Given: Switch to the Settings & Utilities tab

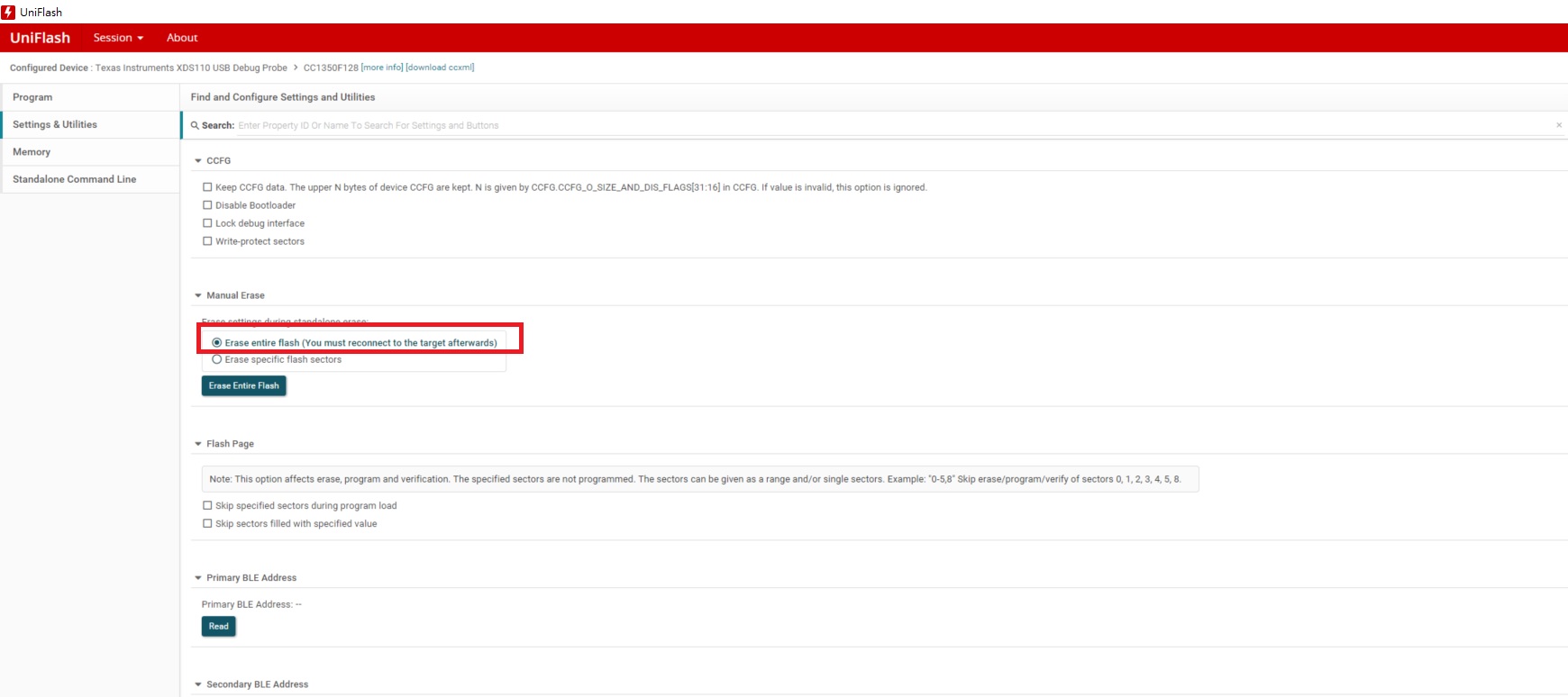Looking at the screenshot, I should 90,124.
